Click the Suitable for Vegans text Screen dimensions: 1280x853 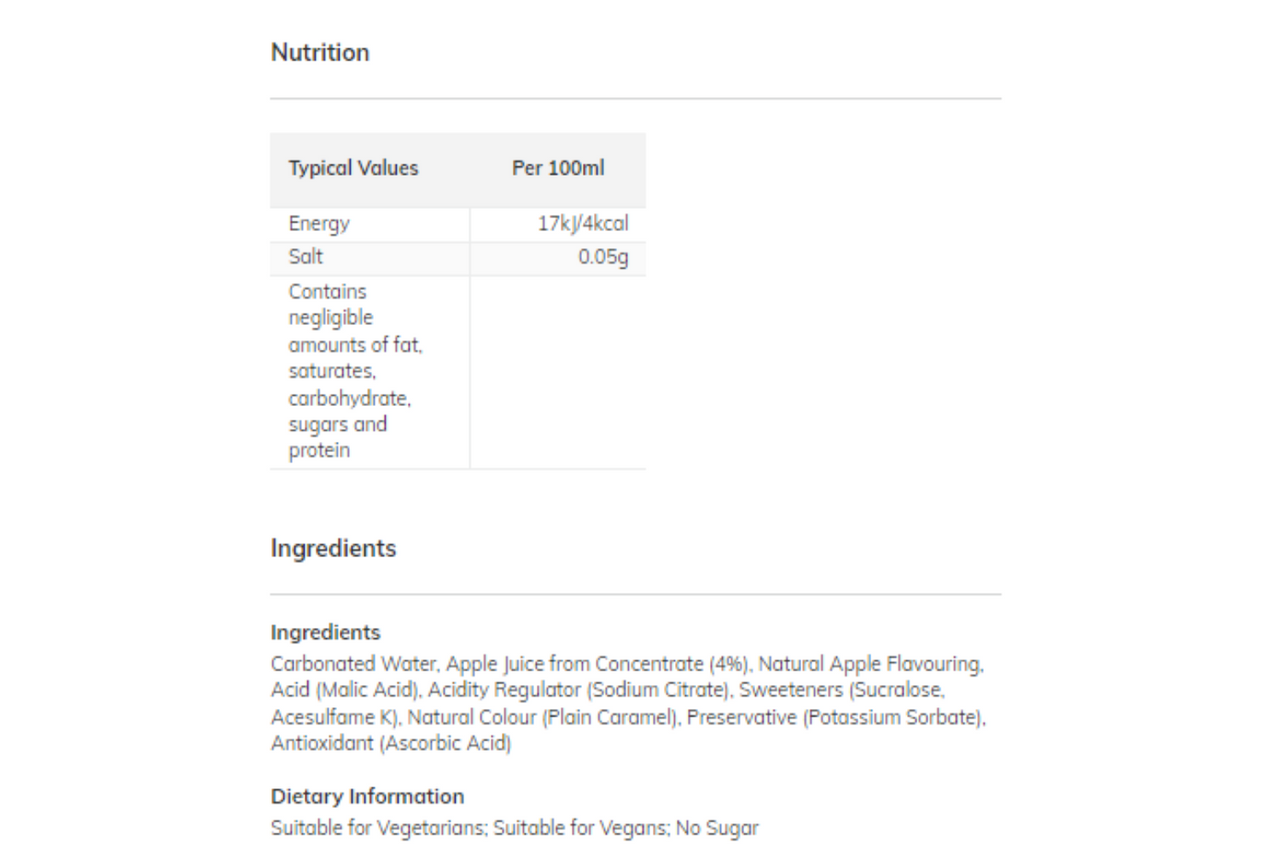tap(580, 828)
